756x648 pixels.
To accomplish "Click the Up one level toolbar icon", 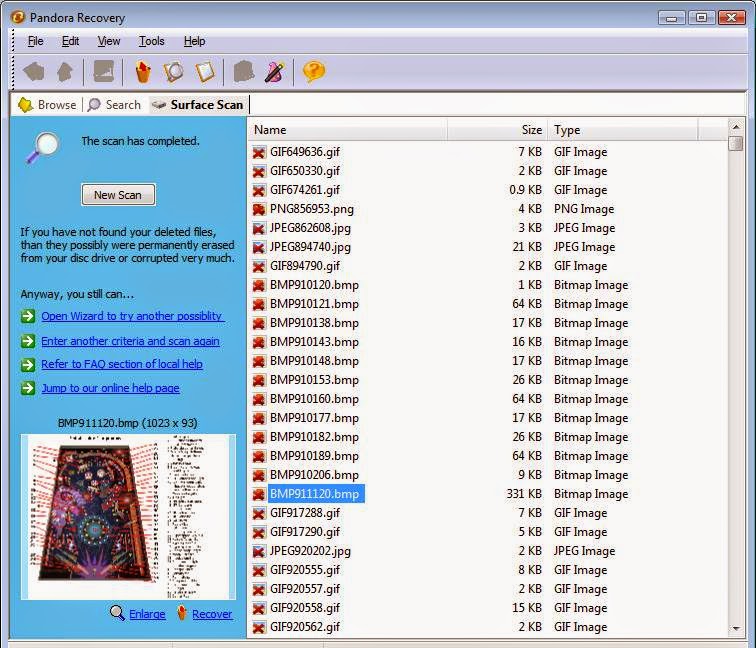I will coord(65,72).
